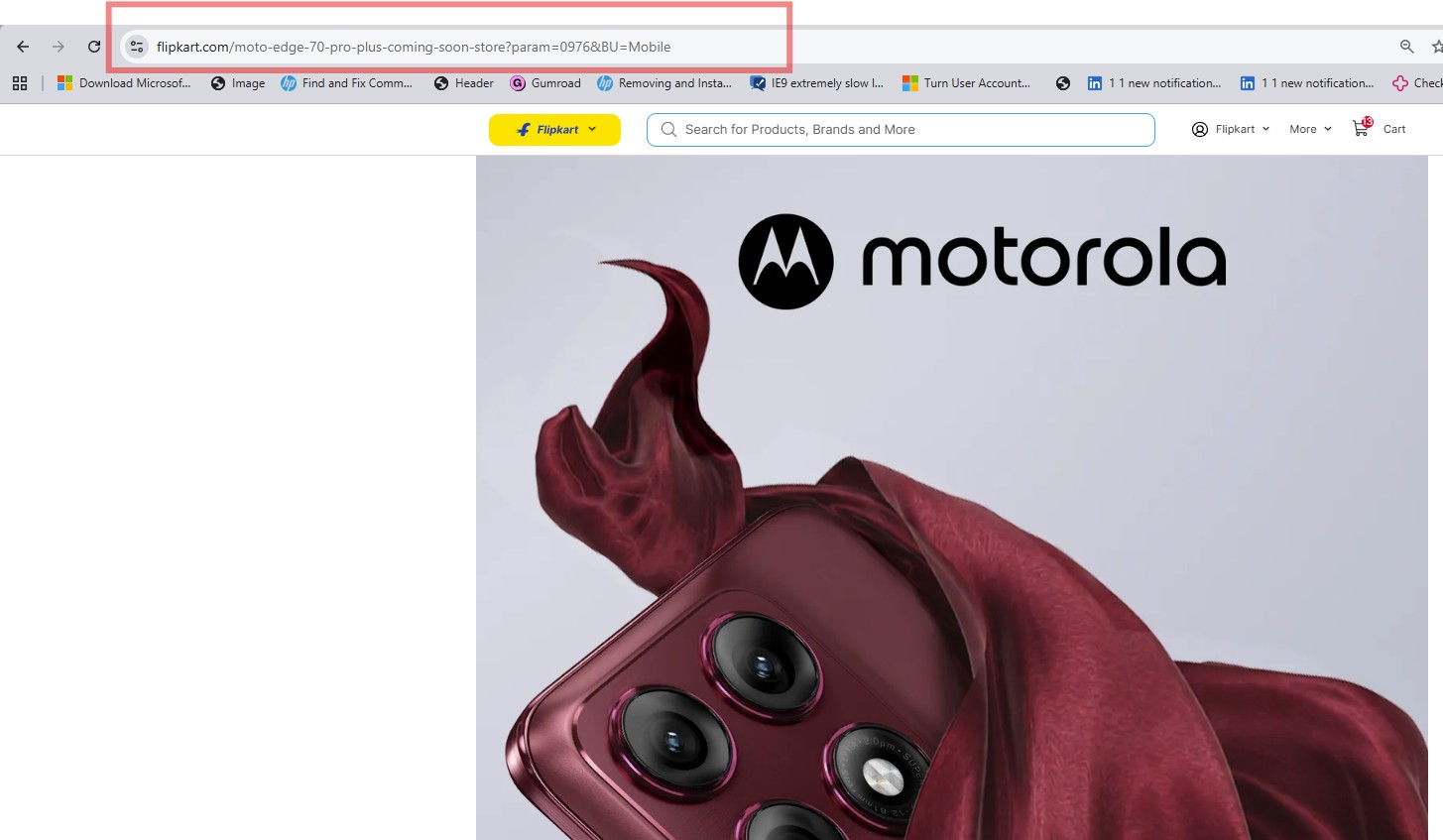View site information icon beside the URL
This screenshot has width=1443, height=840.
[x=137, y=47]
